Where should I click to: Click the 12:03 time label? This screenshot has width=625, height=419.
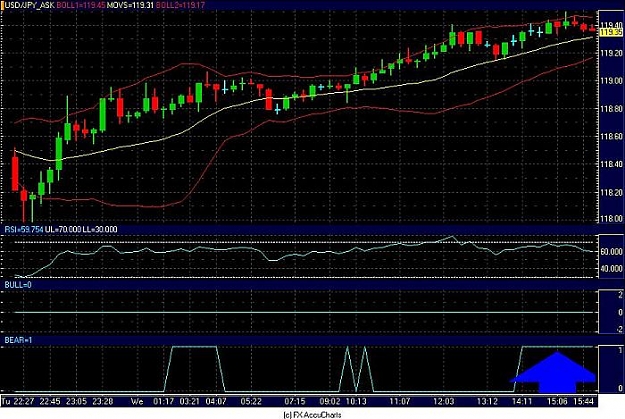click(444, 401)
